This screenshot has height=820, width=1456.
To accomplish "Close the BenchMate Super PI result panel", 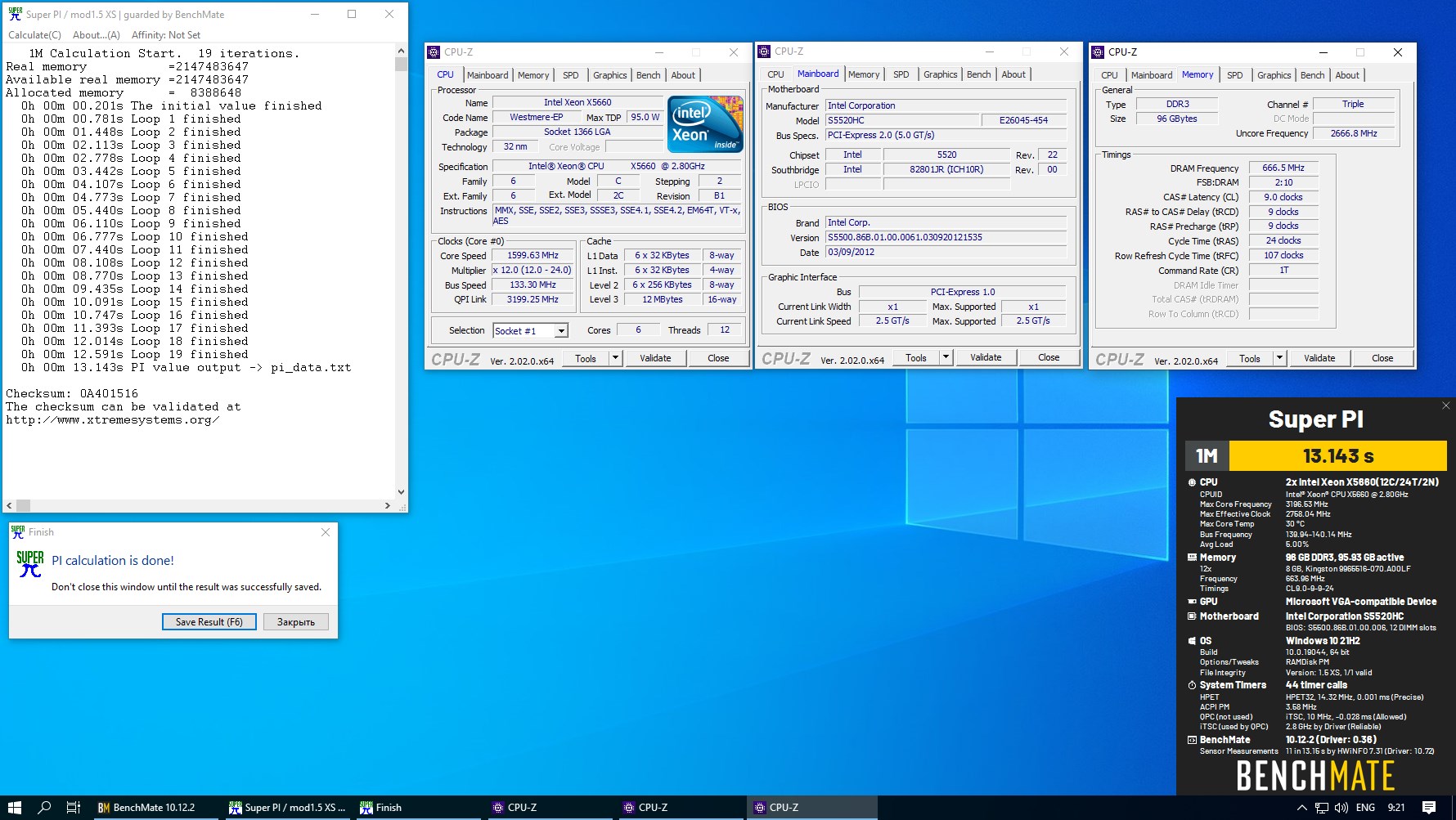I will click(x=1445, y=406).
